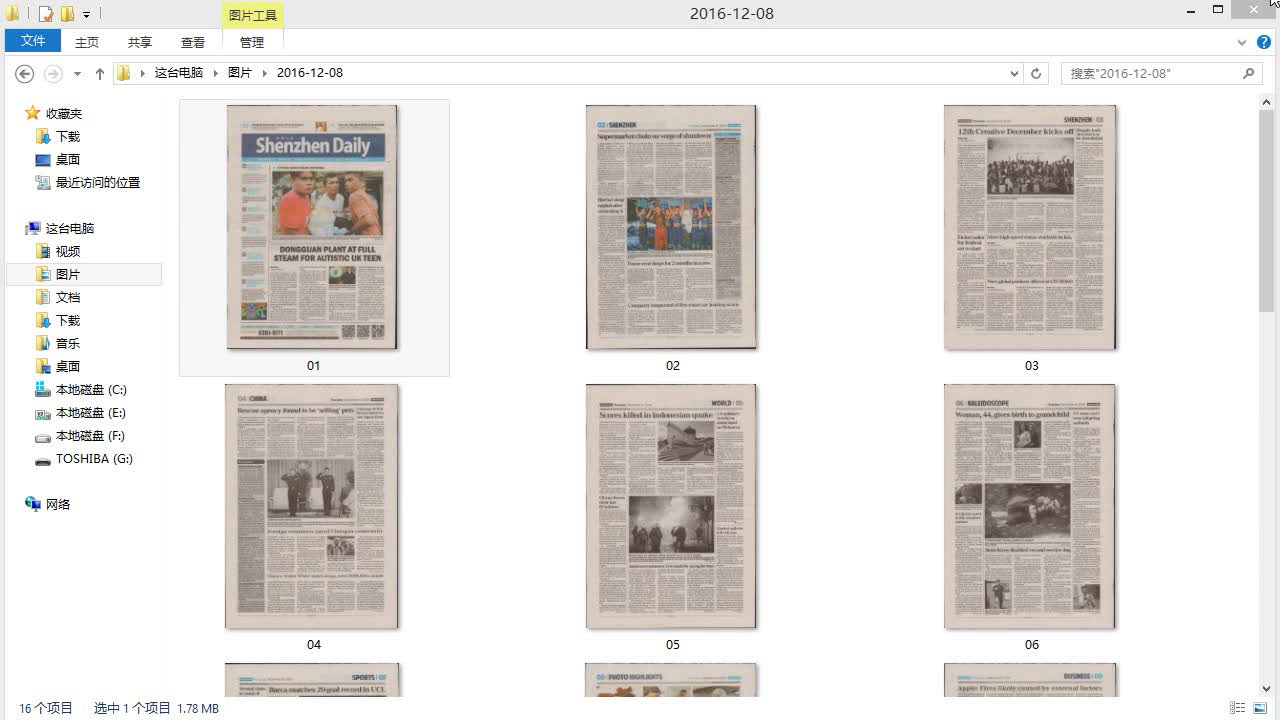This screenshot has height=720, width=1280.
Task: Go up one level with Up arrow
Action: point(100,73)
